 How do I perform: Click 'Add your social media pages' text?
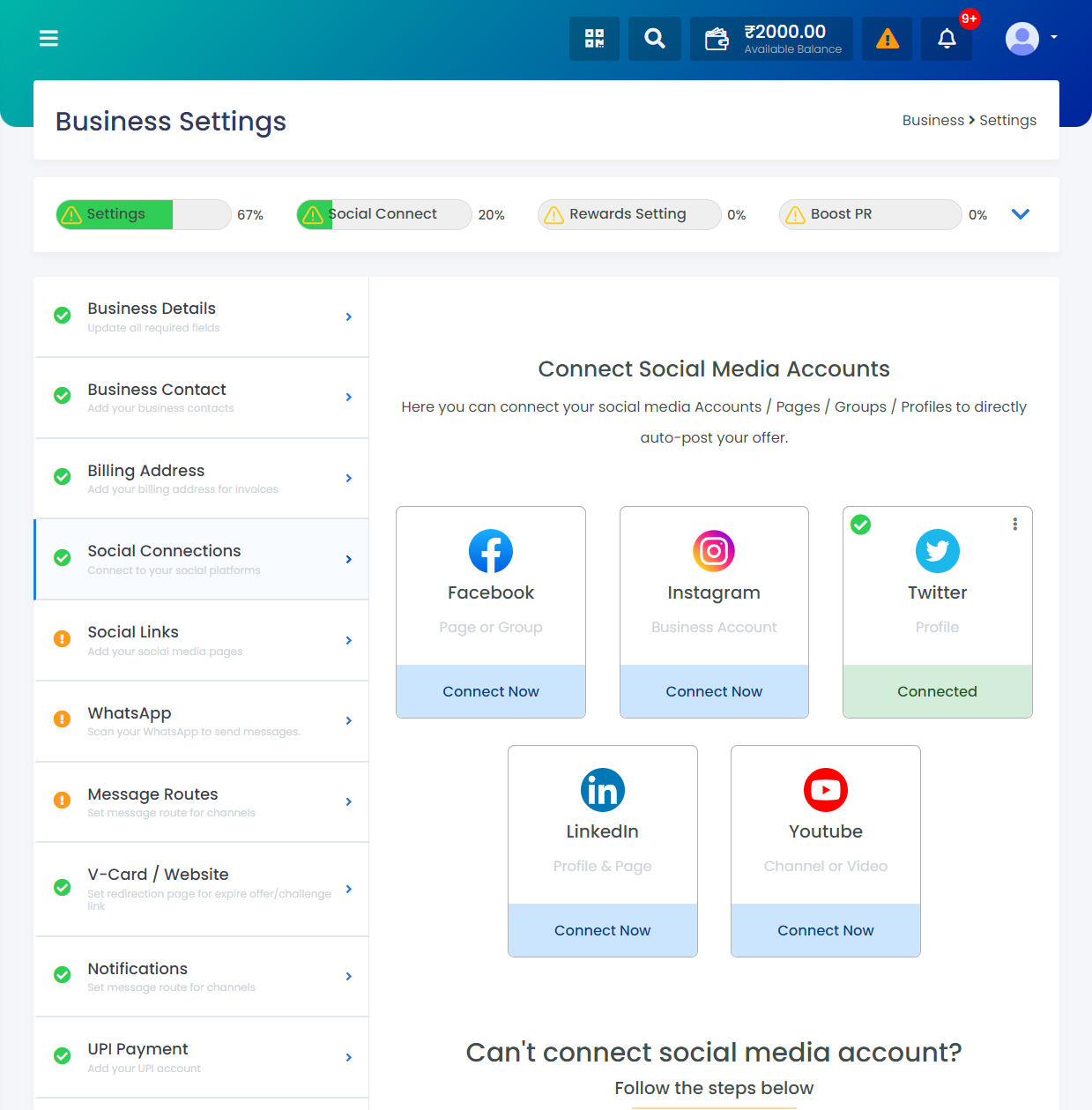pyautogui.click(x=165, y=652)
